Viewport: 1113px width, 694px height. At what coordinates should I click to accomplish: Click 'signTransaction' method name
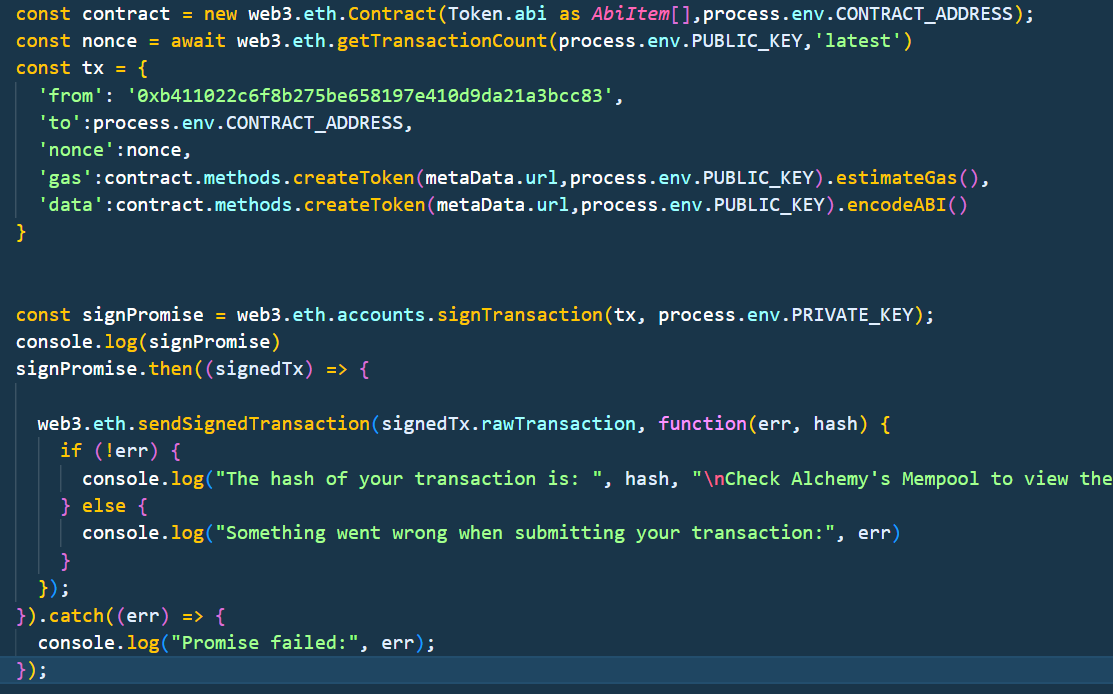[x=520, y=314]
